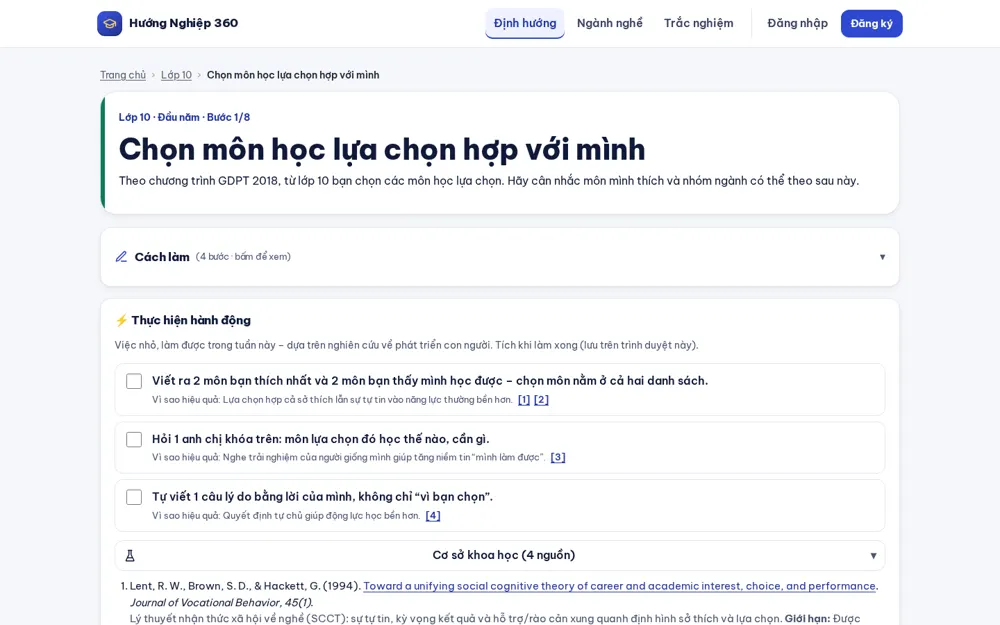Click the flask icon in Cơ sở khoa học
The height and width of the screenshot is (625, 1000).
pyautogui.click(x=130, y=555)
